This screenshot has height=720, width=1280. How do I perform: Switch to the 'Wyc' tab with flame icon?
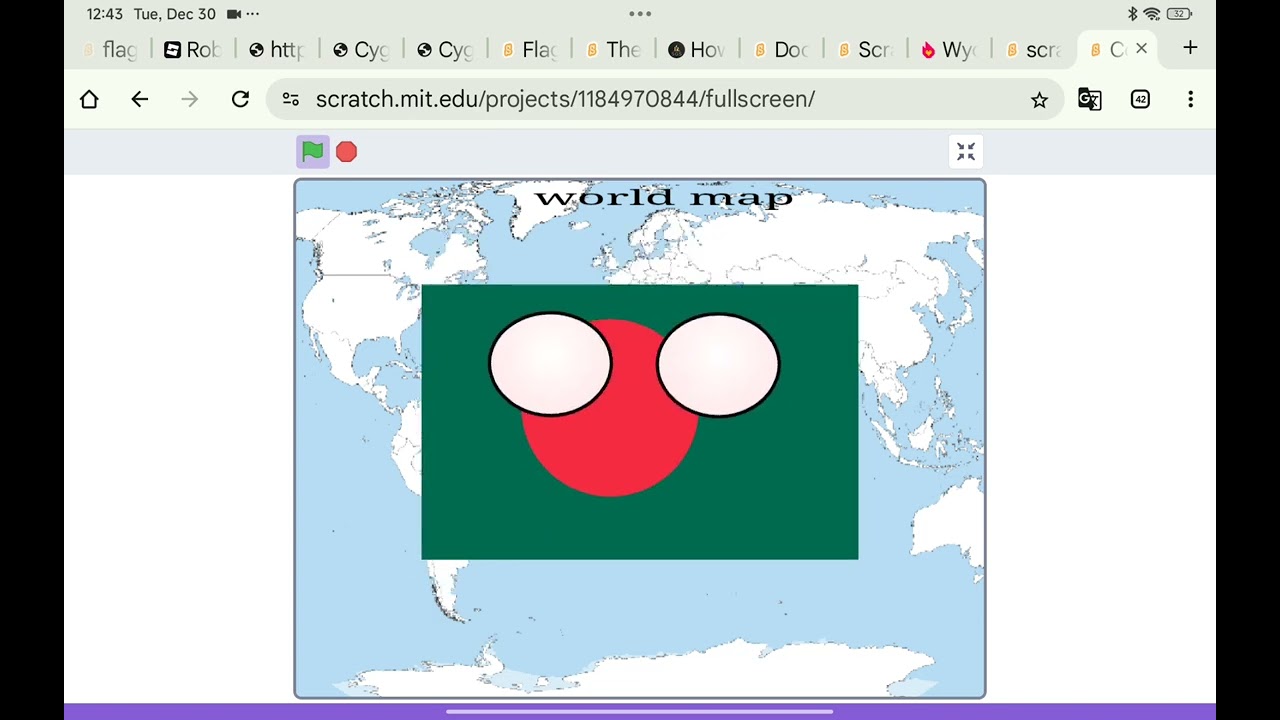click(x=949, y=49)
